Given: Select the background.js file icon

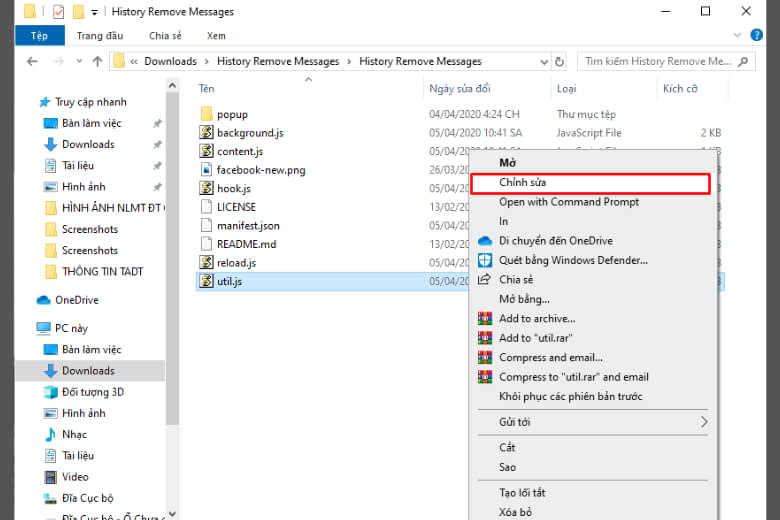Looking at the screenshot, I should (207, 132).
